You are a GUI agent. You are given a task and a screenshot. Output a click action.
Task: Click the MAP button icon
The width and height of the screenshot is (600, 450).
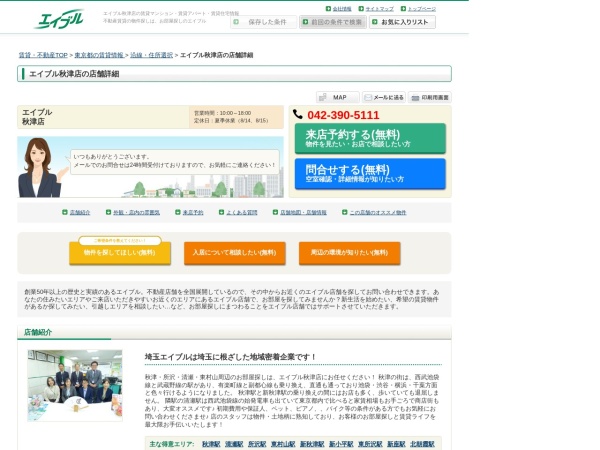[x=323, y=98]
